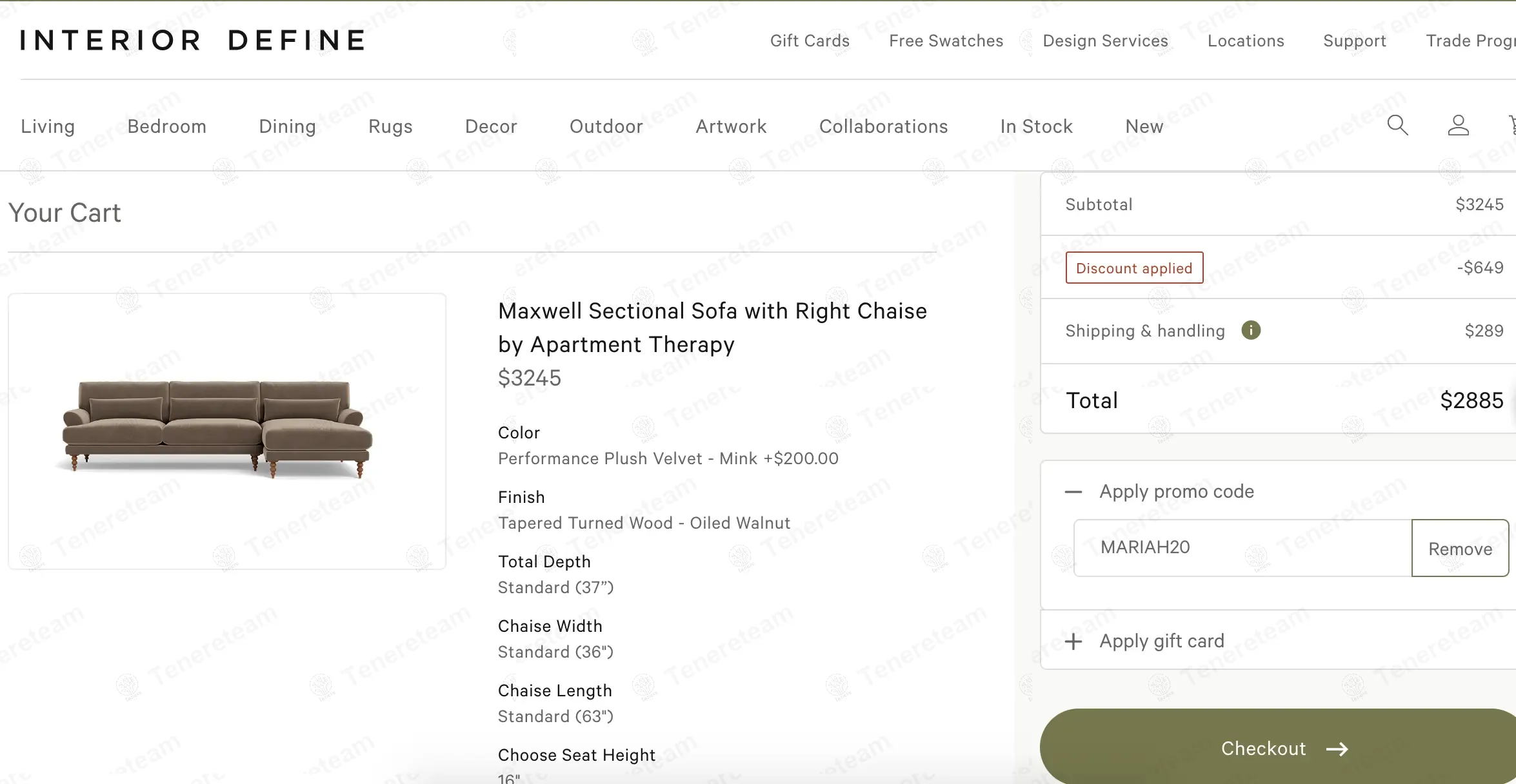Open the Gift Cards link

point(810,41)
